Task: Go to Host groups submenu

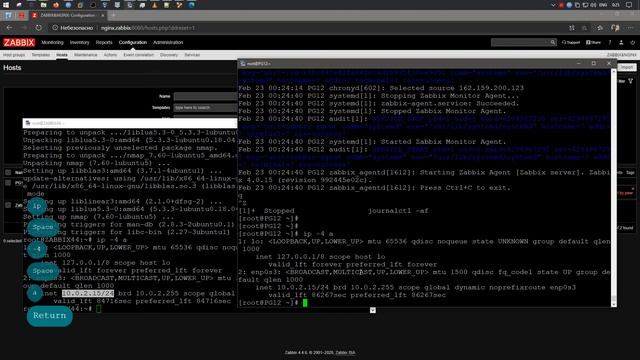Action: pyautogui.click(x=14, y=55)
